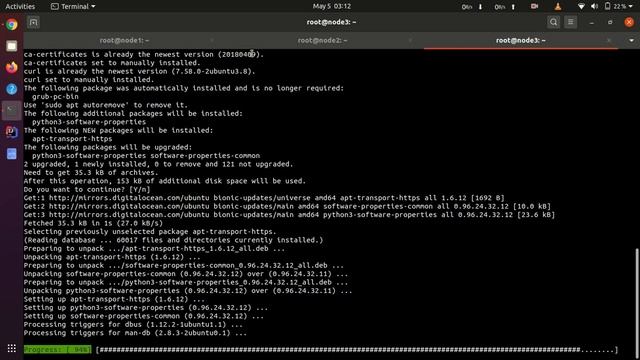Viewport: 640px width, 360px height.
Task: Select the Terminal icon in the dock
Action: [11, 111]
